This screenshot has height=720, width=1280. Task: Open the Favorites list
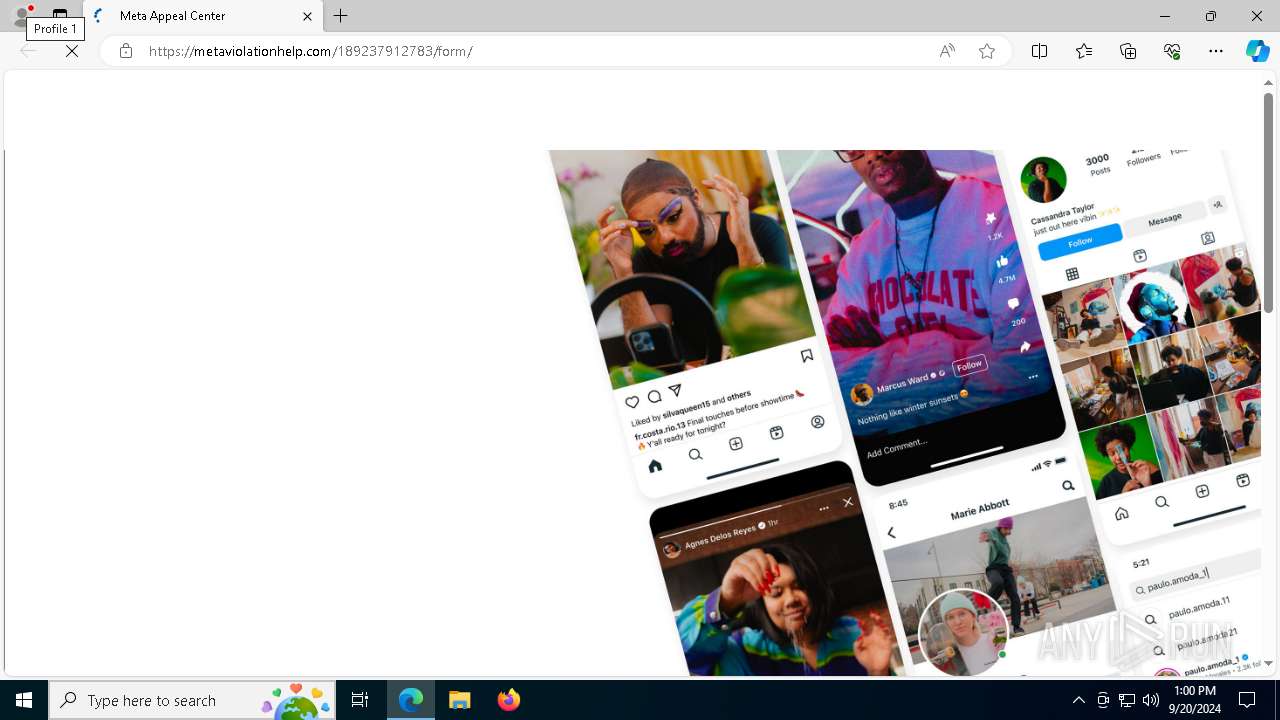[1084, 51]
